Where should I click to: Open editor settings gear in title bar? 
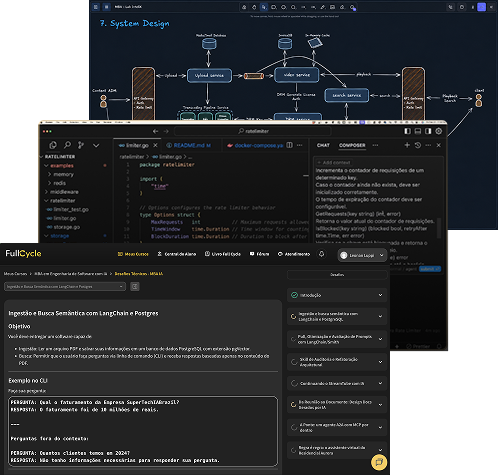click(439, 131)
